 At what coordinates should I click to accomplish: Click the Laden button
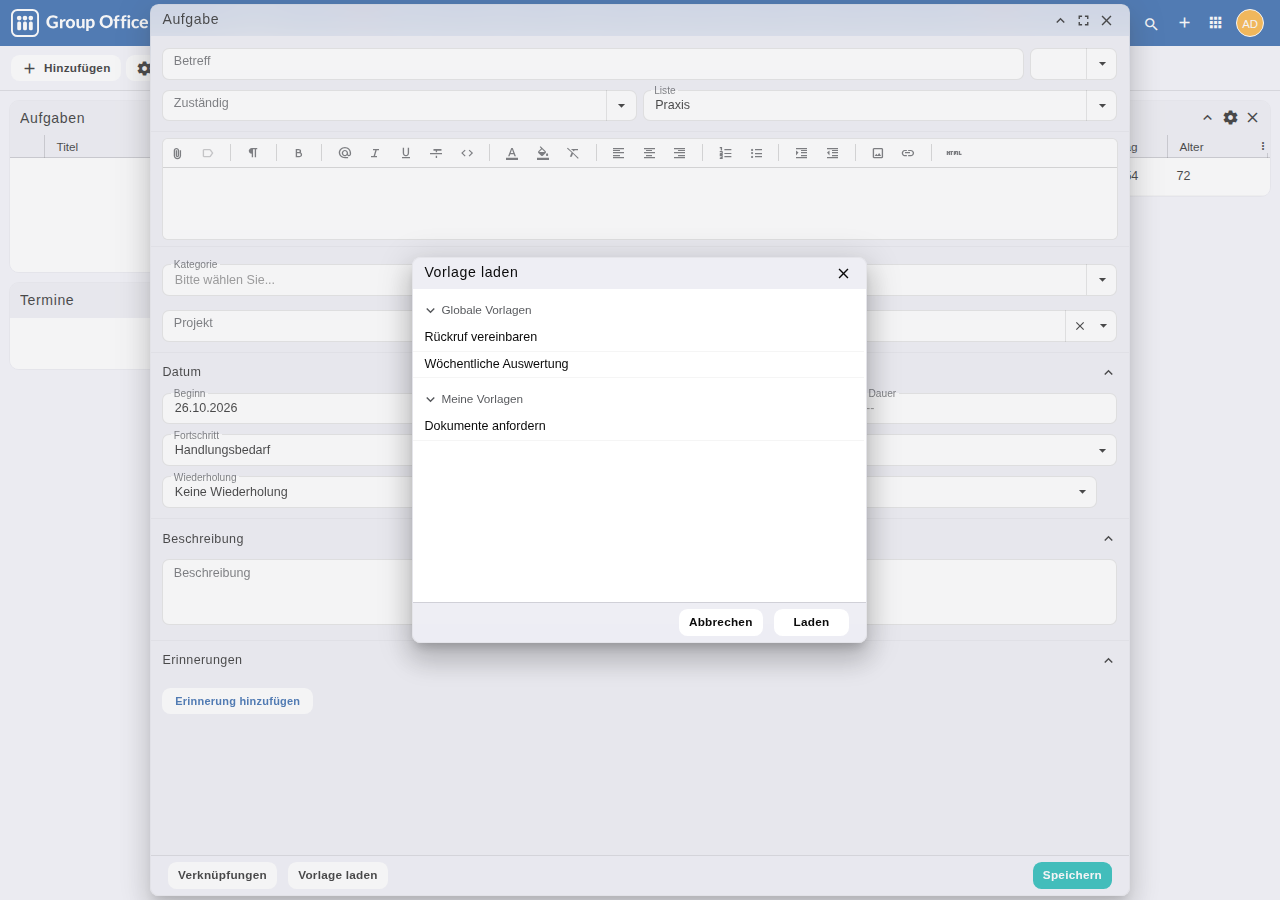pos(811,622)
